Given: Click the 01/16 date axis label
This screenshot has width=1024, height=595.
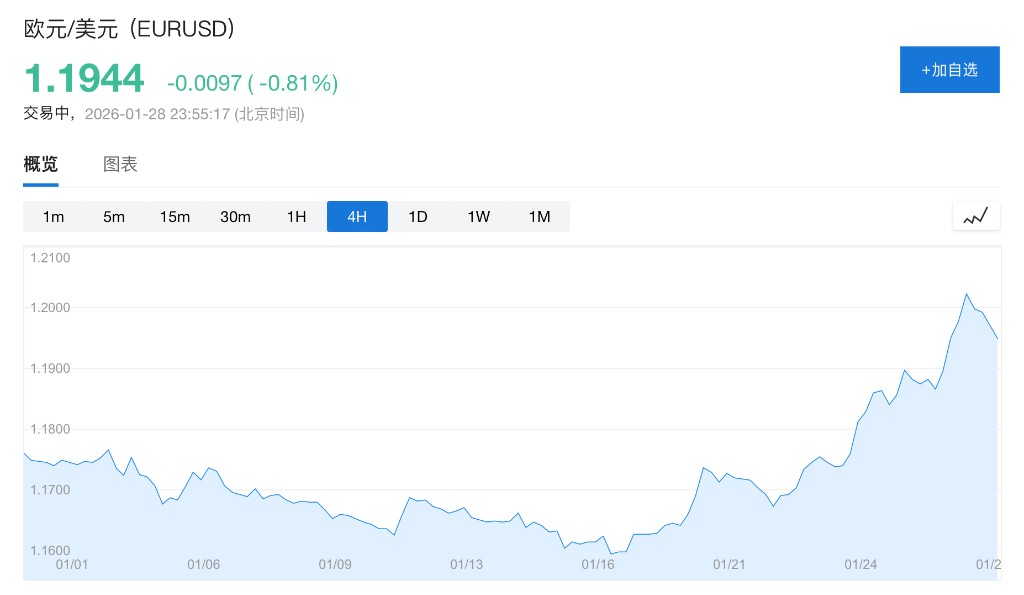Looking at the screenshot, I should tap(598, 564).
